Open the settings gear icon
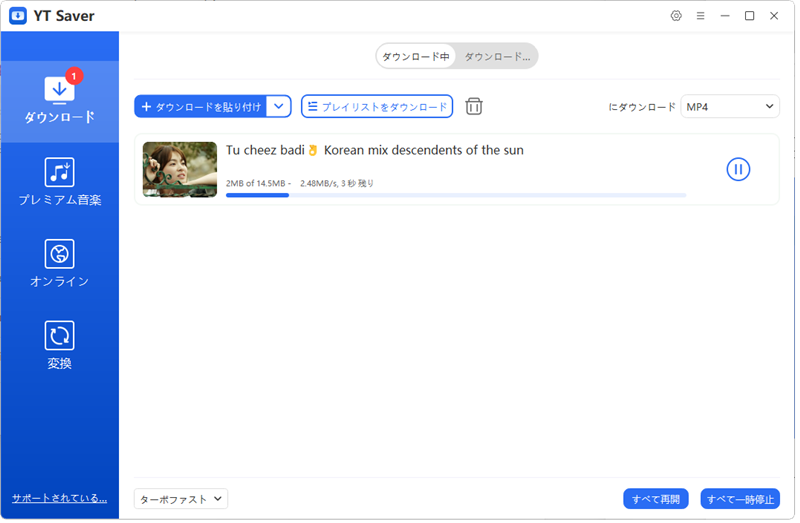This screenshot has width=800, height=523. pyautogui.click(x=676, y=16)
